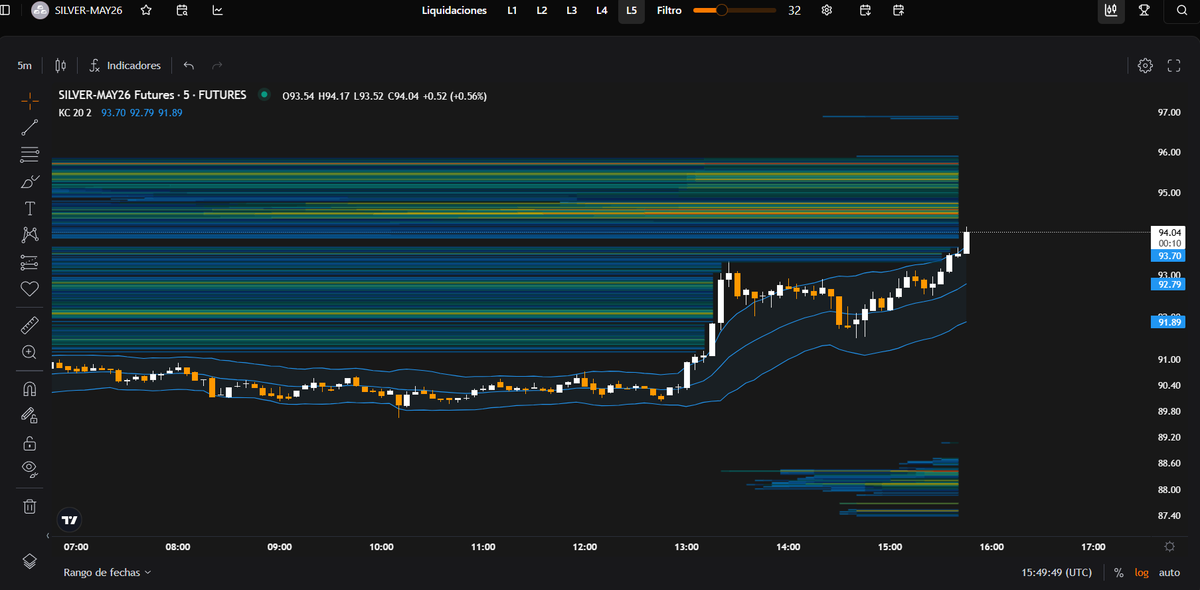Toggle auto scale mode
This screenshot has height=590, width=1200.
click(1169, 573)
